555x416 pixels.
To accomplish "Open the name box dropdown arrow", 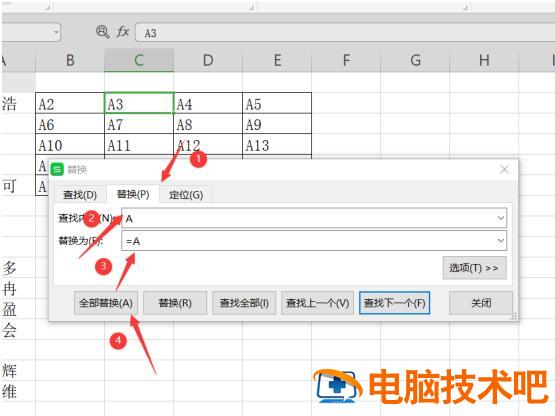I will (x=56, y=32).
